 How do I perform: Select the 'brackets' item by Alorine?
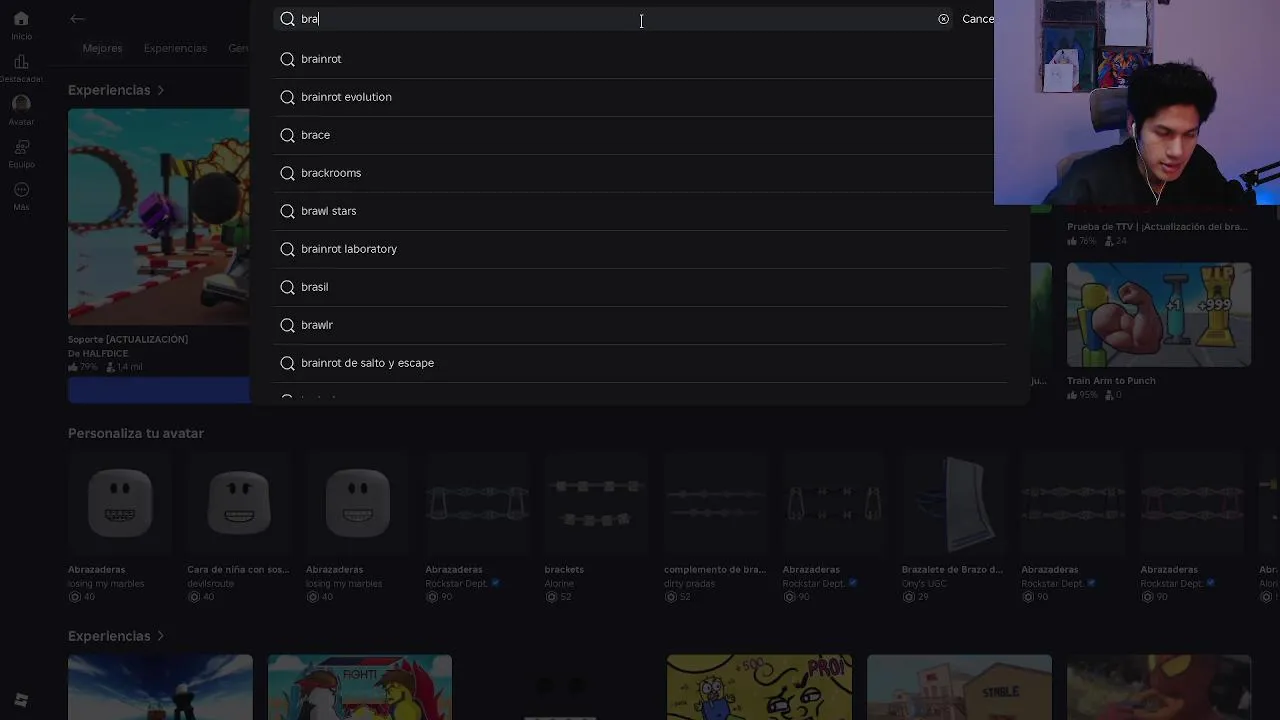click(x=596, y=503)
